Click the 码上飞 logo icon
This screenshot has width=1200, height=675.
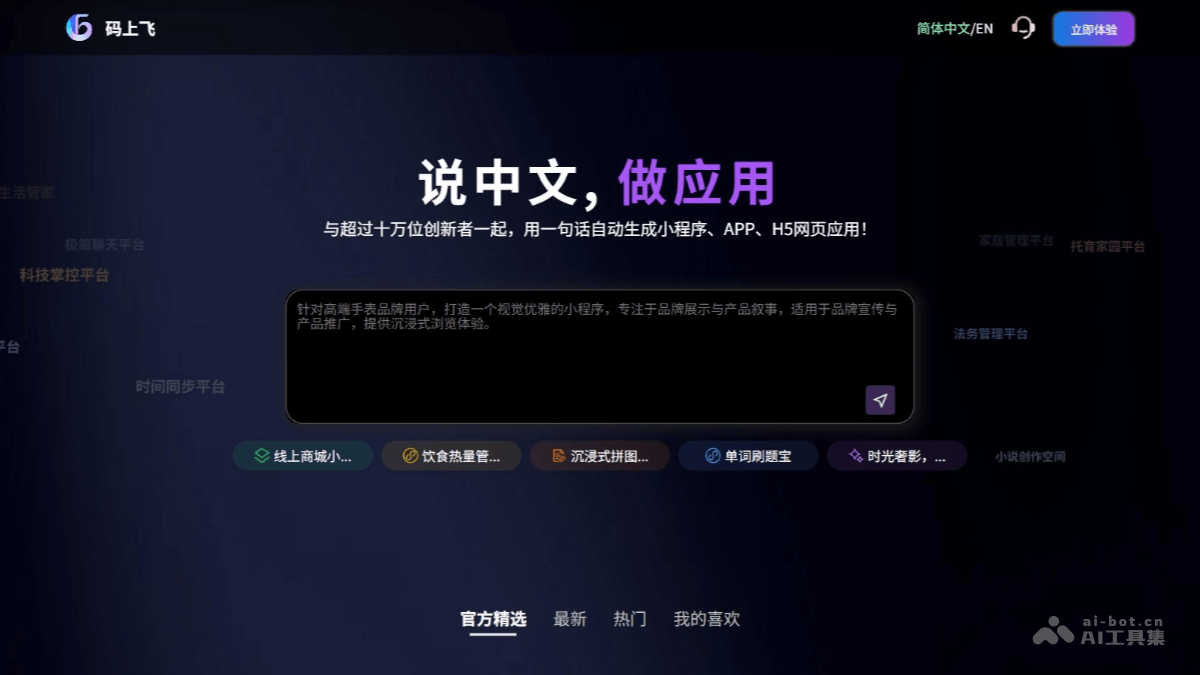click(79, 28)
